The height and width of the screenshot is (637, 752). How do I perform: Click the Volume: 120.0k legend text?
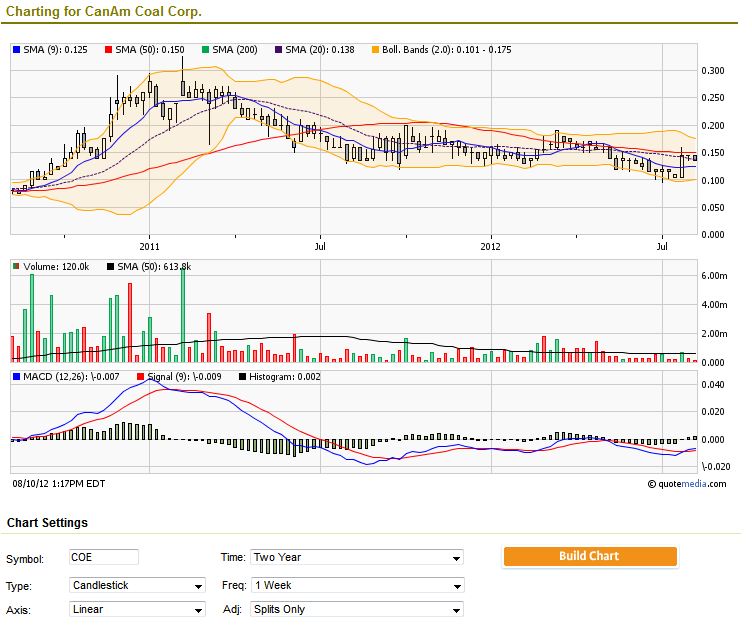(56, 266)
